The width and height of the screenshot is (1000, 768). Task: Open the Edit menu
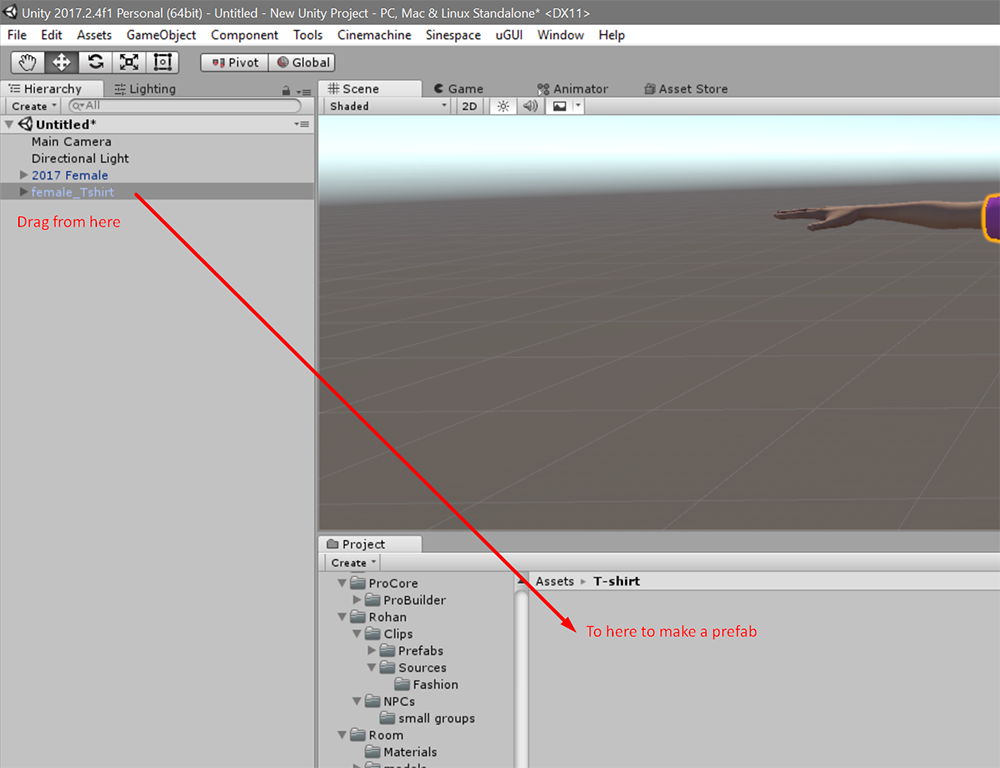[52, 35]
